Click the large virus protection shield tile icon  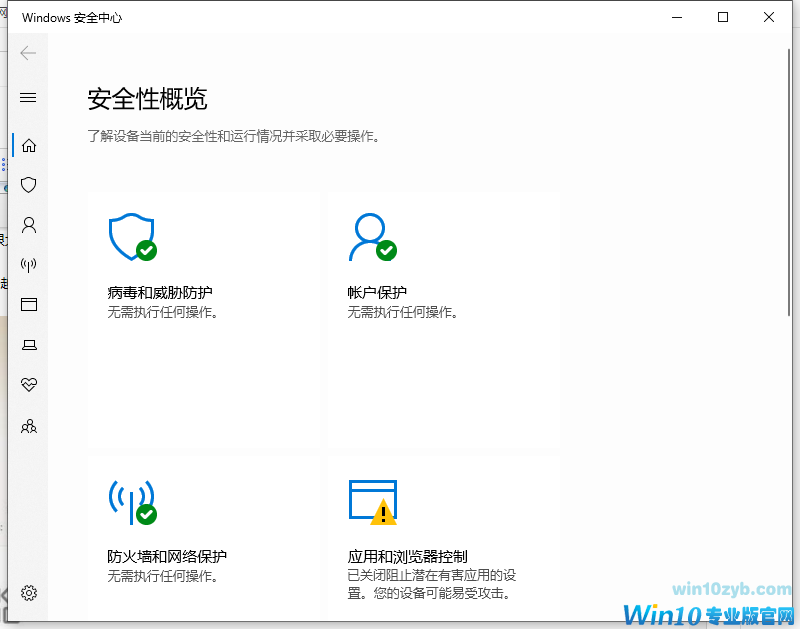point(131,237)
